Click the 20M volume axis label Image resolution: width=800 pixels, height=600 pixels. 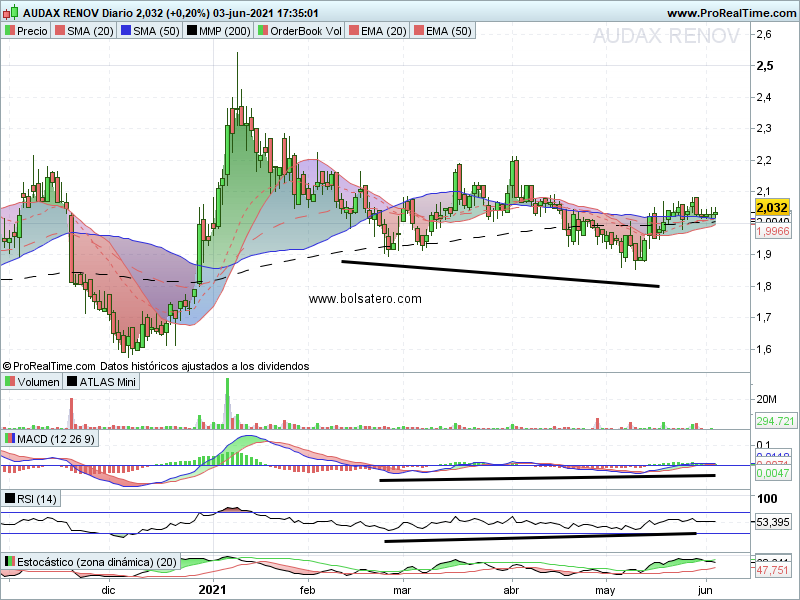click(766, 399)
